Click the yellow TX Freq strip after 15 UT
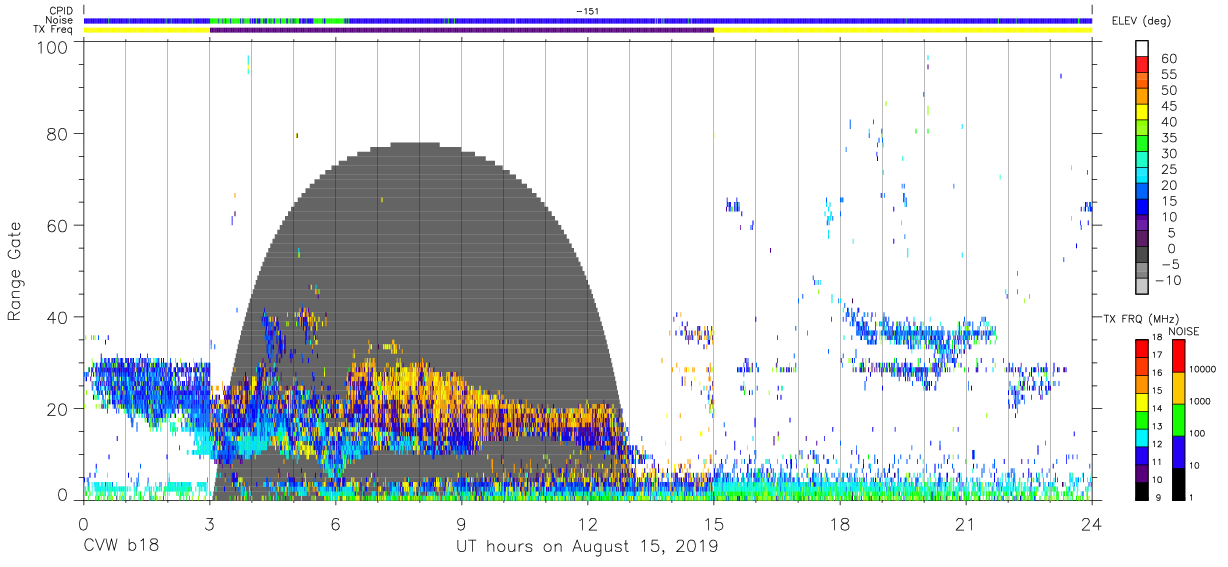This screenshot has width=1228, height=567. click(x=903, y=30)
